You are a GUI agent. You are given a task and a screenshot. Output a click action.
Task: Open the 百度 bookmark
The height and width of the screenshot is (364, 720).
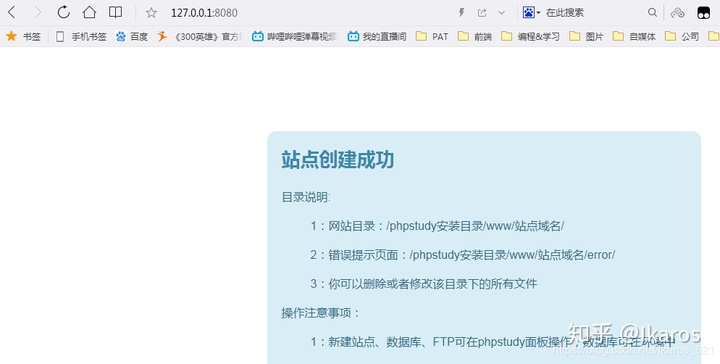[x=132, y=36]
